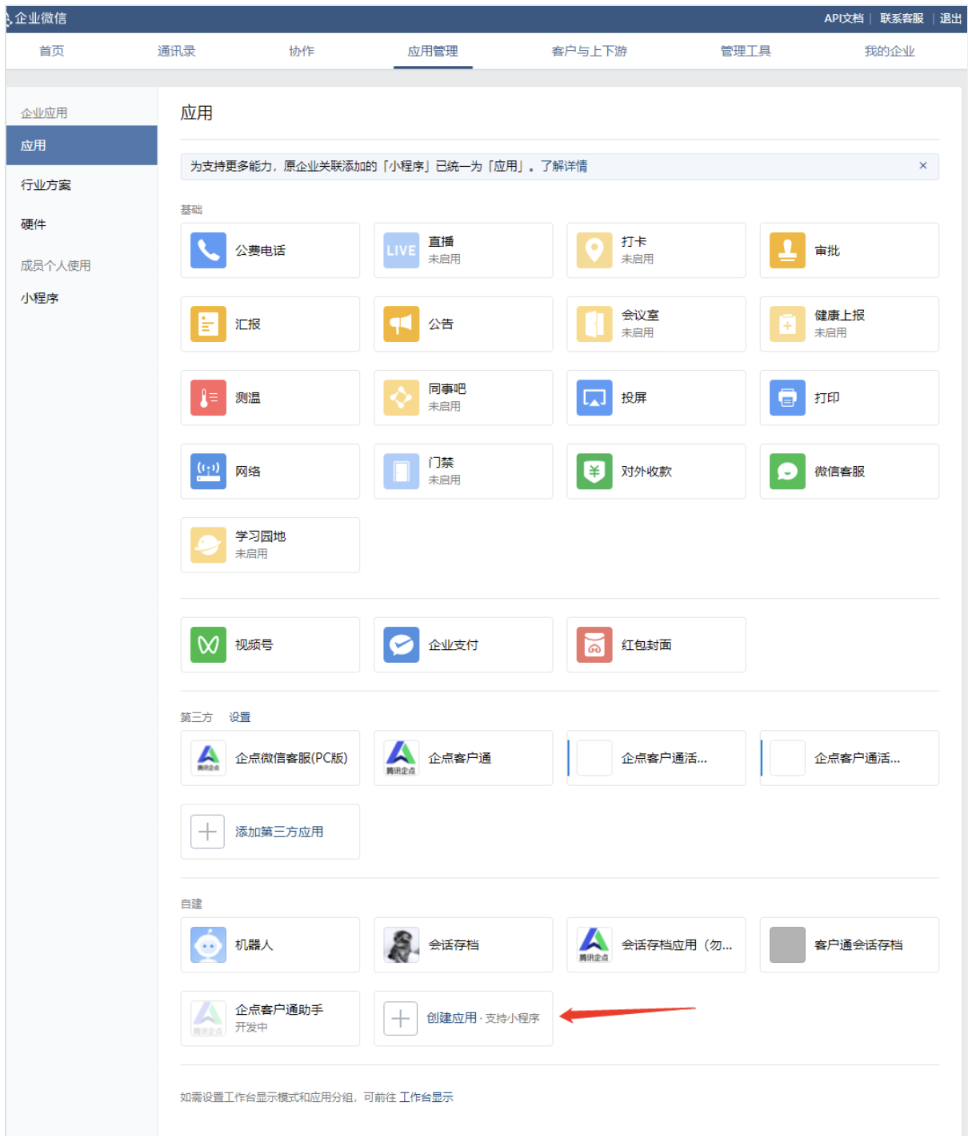Select 应用 in the left sidebar
Viewport: 968px width, 1136px height.
coord(81,145)
